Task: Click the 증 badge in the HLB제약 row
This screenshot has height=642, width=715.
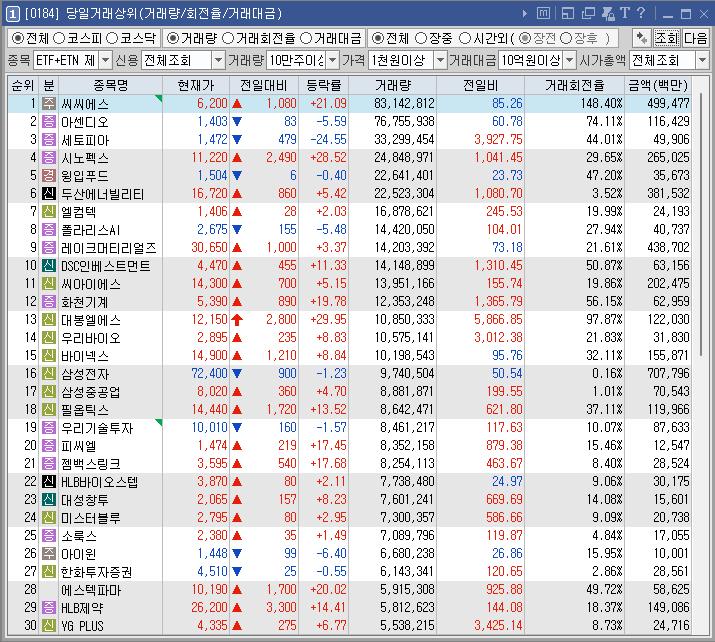Action: tap(49, 607)
